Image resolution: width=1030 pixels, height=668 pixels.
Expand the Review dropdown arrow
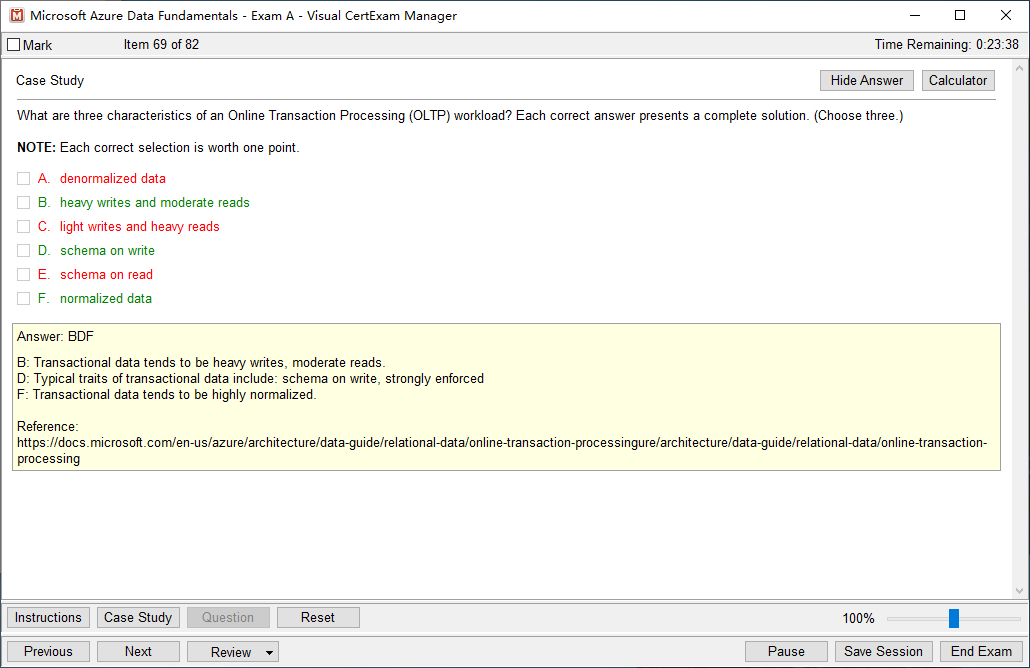click(x=269, y=653)
